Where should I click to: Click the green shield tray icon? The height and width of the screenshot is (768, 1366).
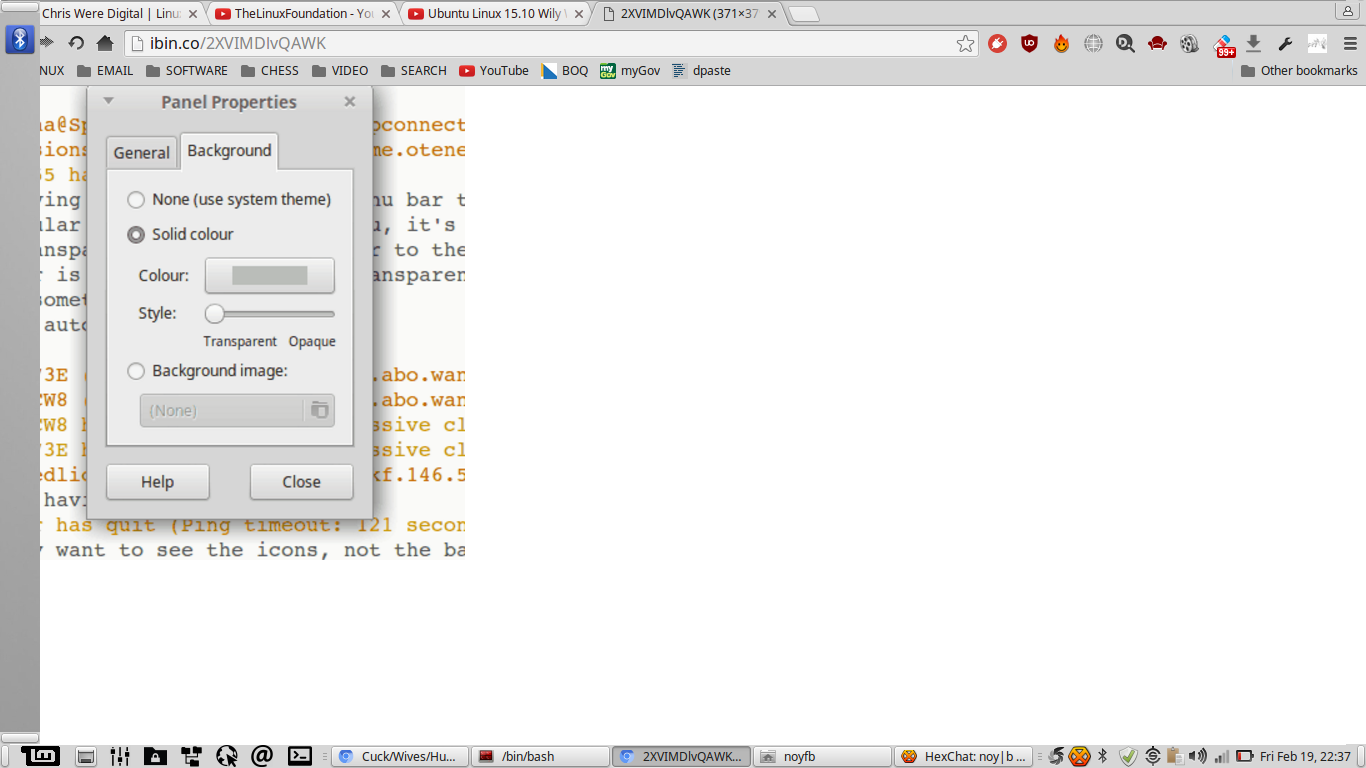(1128, 757)
